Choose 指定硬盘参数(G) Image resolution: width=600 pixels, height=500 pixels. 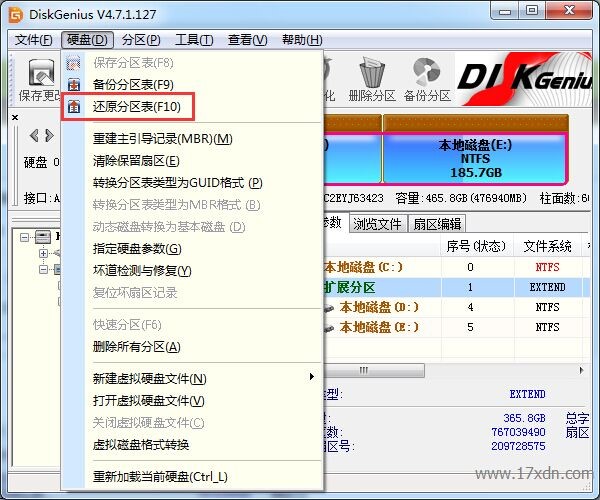click(192, 249)
